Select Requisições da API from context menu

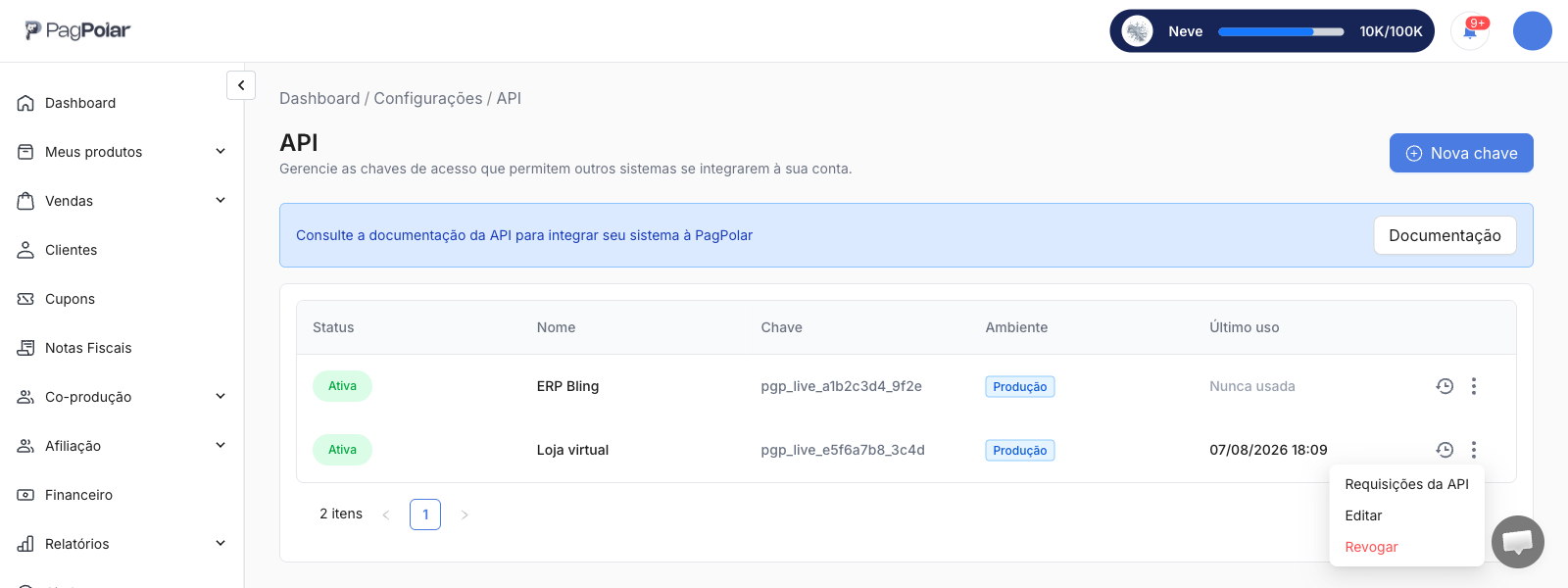1406,484
